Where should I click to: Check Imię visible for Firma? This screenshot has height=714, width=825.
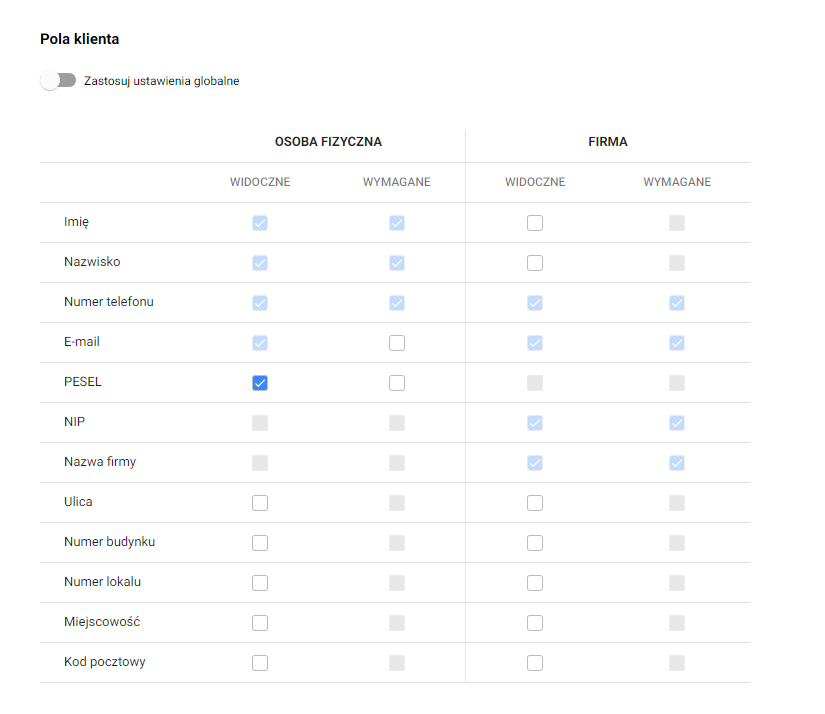(x=535, y=222)
